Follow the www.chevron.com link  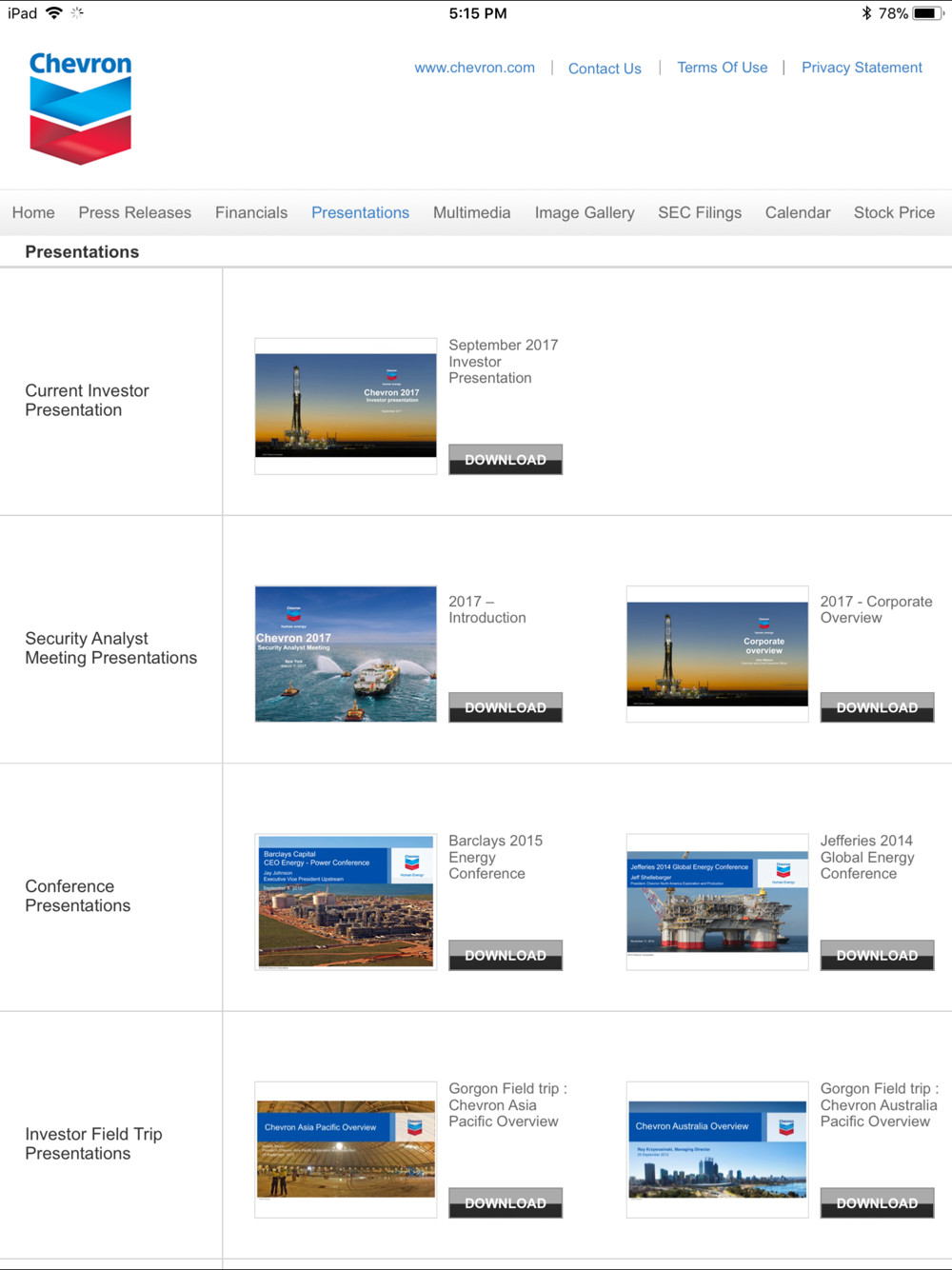coord(474,68)
